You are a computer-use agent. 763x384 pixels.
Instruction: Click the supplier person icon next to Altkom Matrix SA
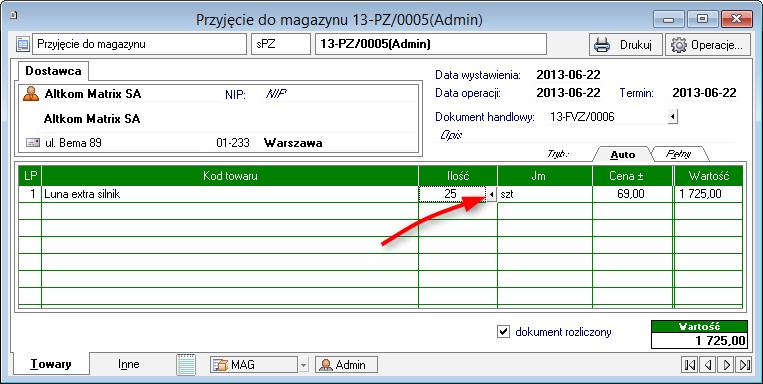pos(31,93)
